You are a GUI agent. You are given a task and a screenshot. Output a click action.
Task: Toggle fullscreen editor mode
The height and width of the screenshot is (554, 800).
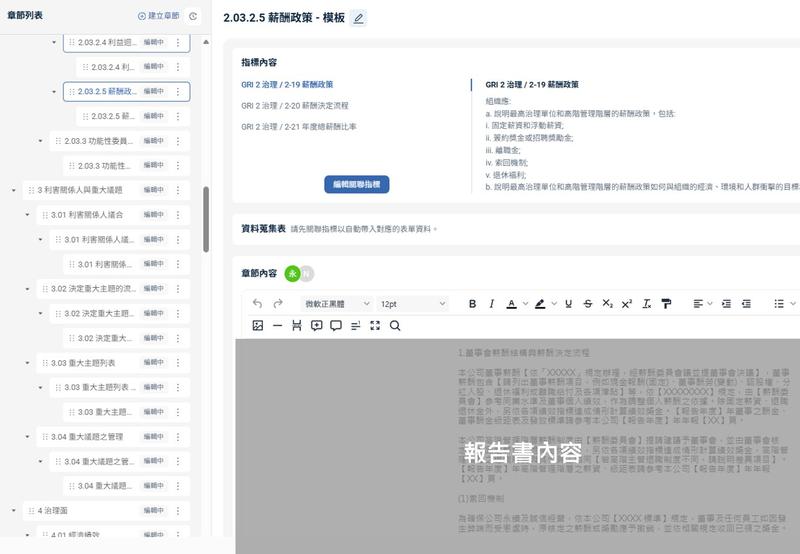tap(375, 326)
